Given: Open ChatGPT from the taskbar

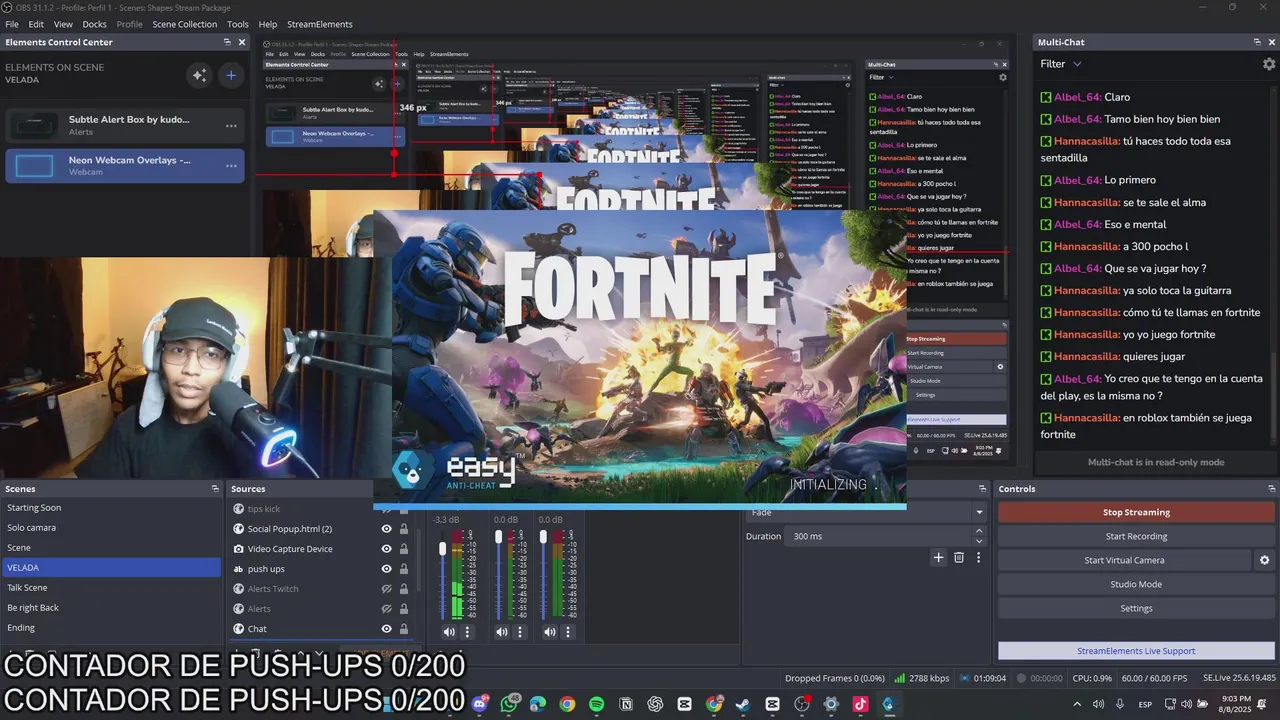Looking at the screenshot, I should (x=655, y=704).
